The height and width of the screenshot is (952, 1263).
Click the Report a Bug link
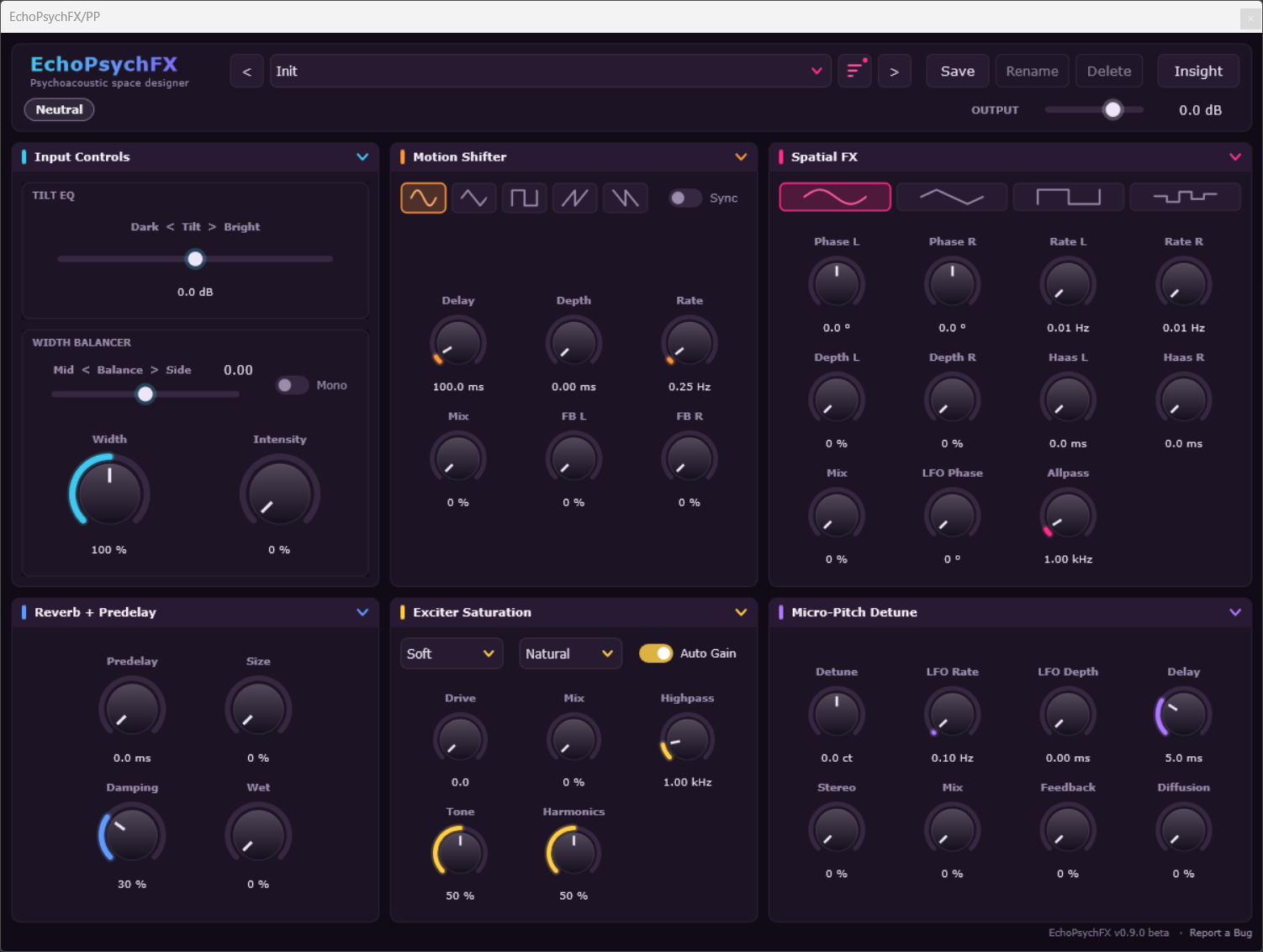pyautogui.click(x=1220, y=933)
